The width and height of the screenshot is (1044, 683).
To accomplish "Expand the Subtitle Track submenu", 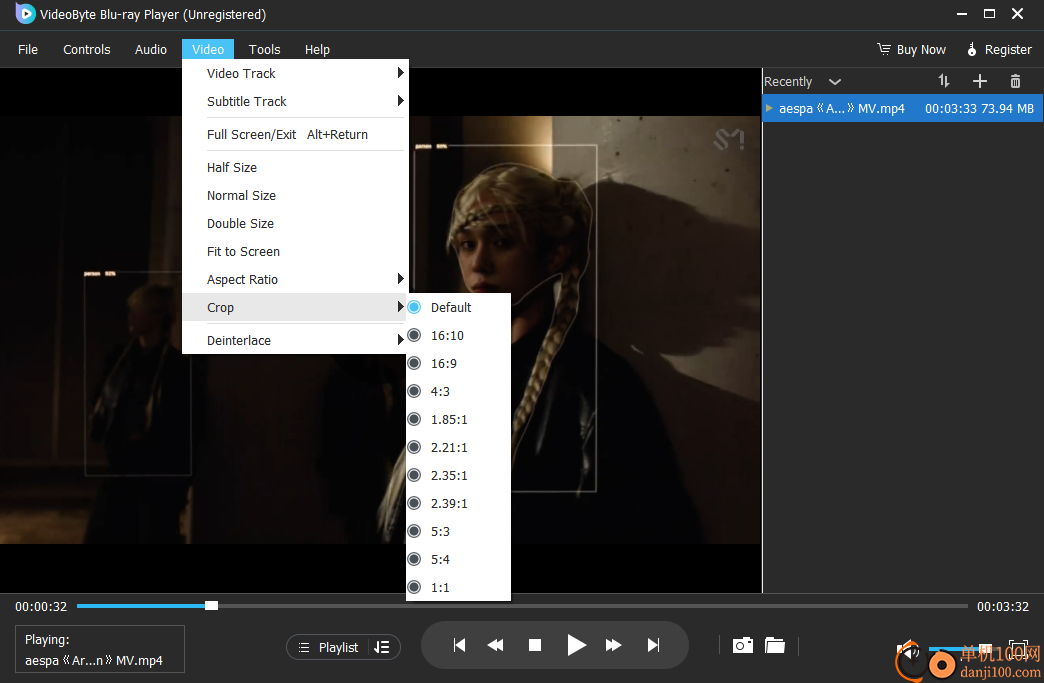I will pyautogui.click(x=295, y=101).
